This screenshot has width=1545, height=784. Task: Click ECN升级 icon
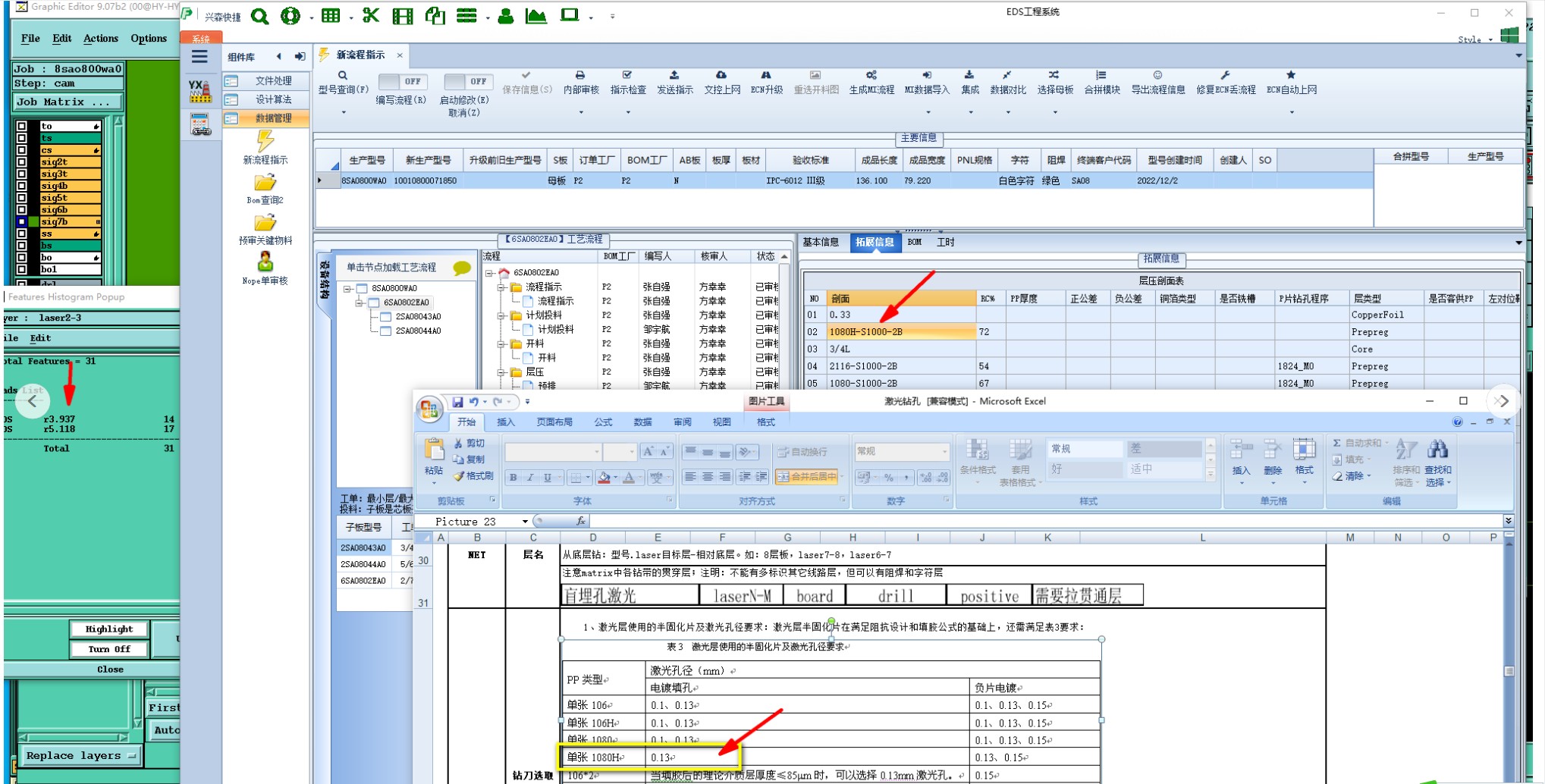(x=766, y=76)
